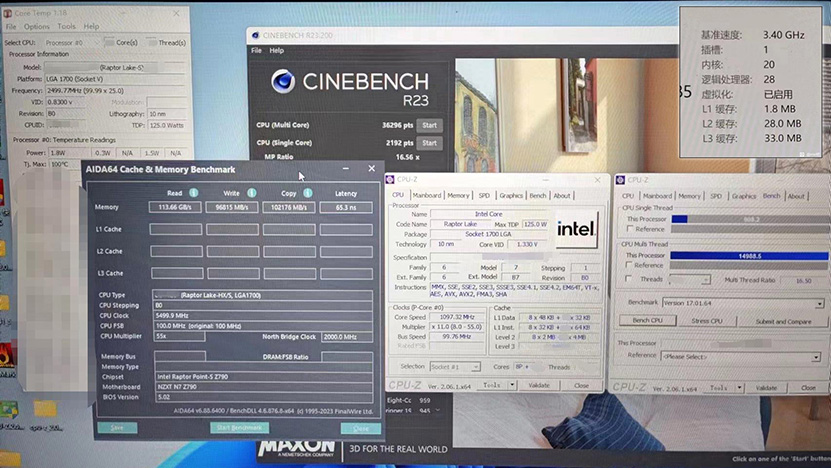This screenshot has height=468, width=831.
Task: Tick the Reference checkbox under CPU Multi Thread
Action: (x=630, y=265)
